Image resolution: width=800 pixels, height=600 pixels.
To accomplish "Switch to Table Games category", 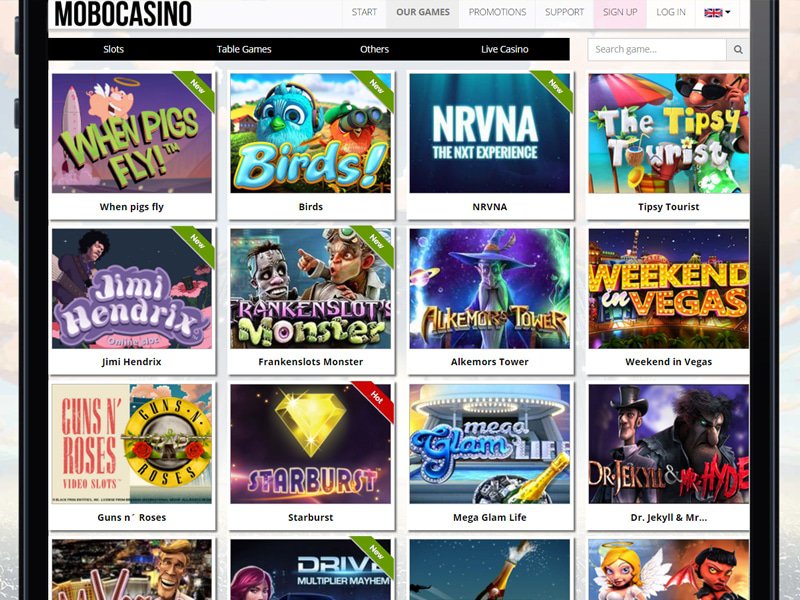I will (x=244, y=49).
